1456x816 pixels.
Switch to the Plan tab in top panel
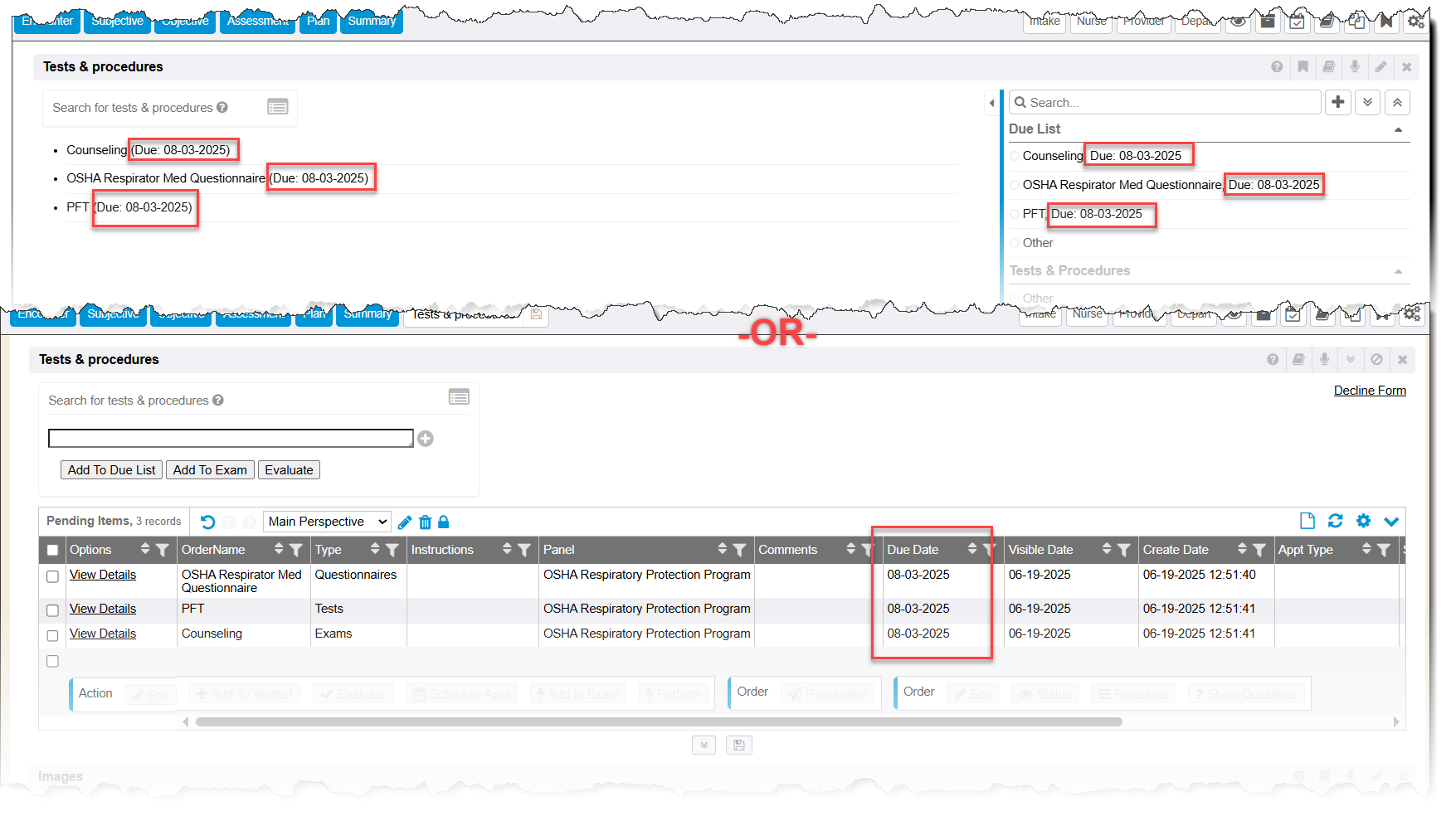(x=318, y=22)
